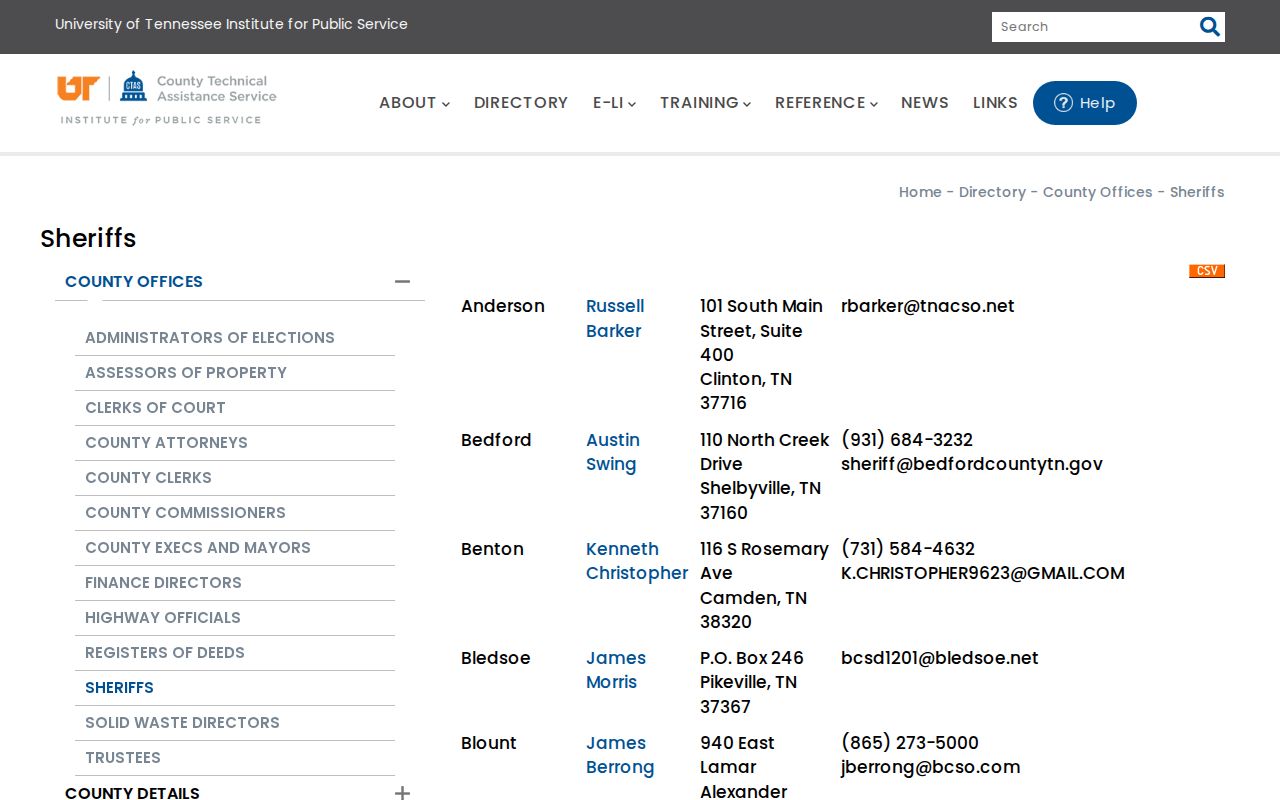
Task: Follow the Sheriffs breadcrumb link
Action: (1197, 192)
